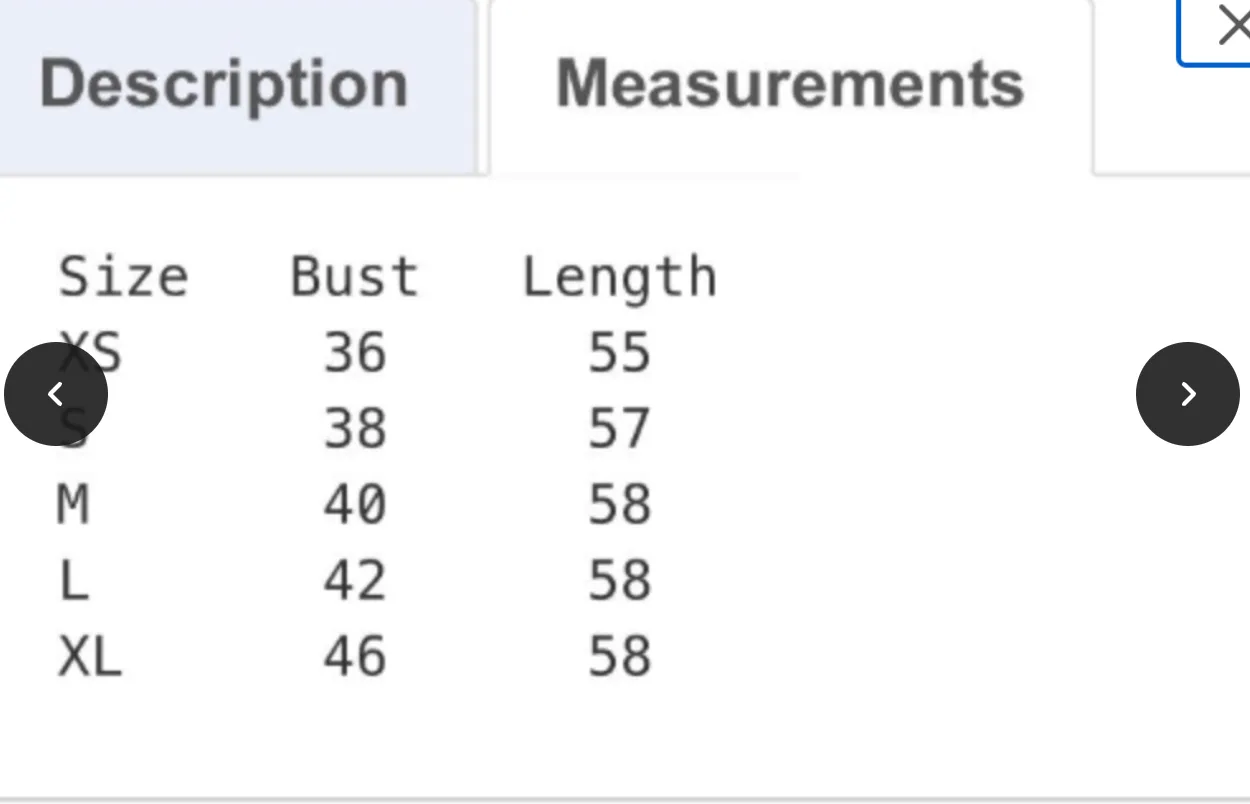Select bust value 36 for XS
Image resolution: width=1250 pixels, height=804 pixels.
point(355,353)
